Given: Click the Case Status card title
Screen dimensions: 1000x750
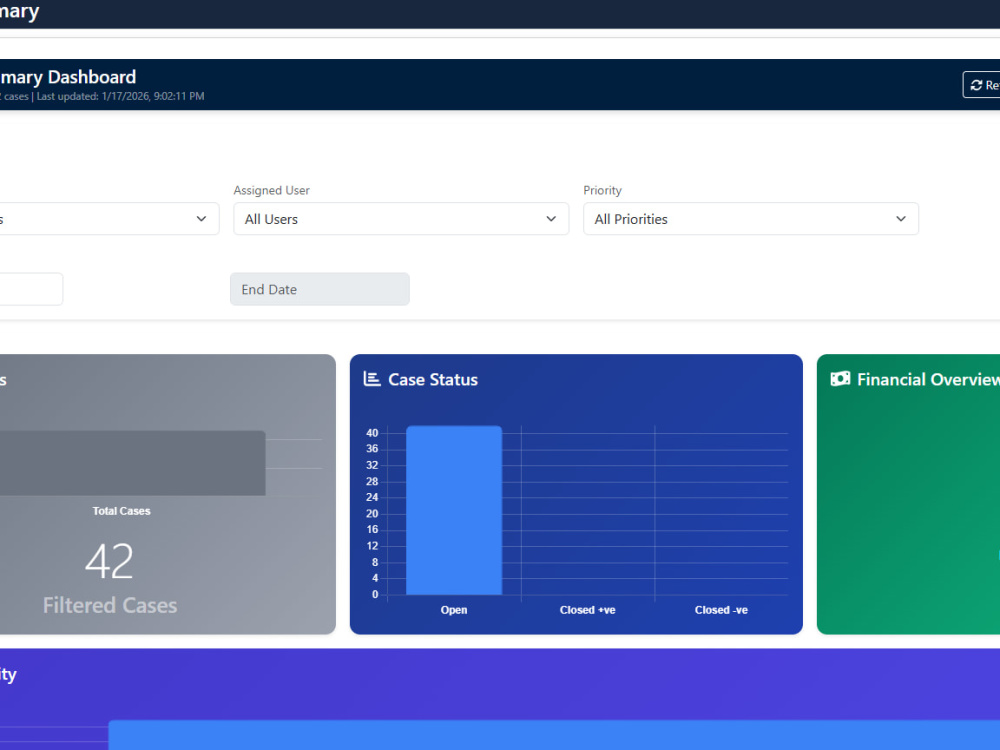Looking at the screenshot, I should [433, 379].
